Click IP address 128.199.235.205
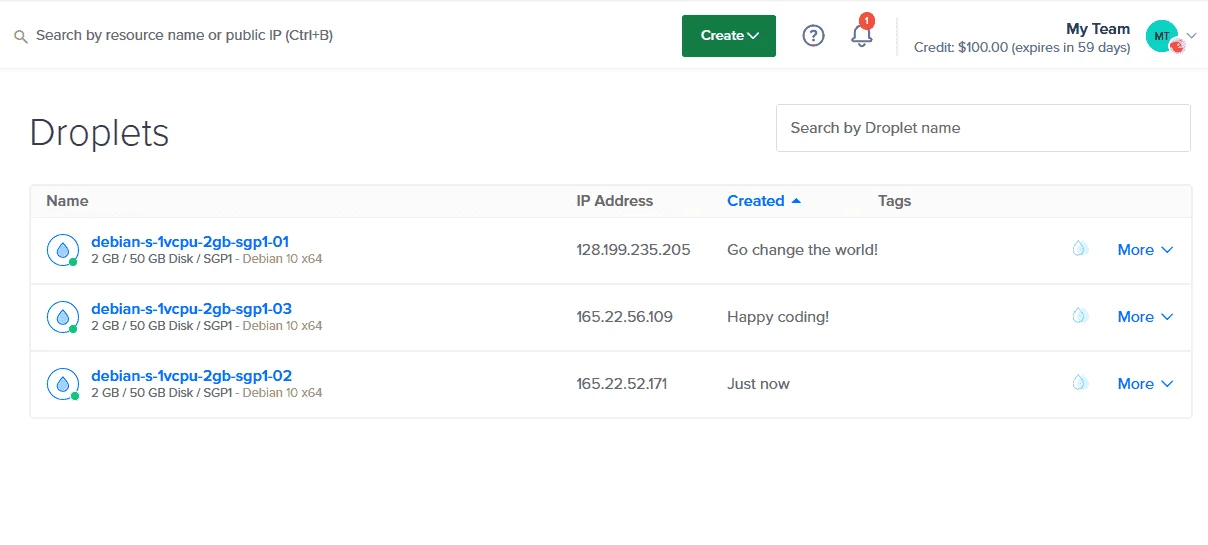This screenshot has width=1208, height=545. 633,250
